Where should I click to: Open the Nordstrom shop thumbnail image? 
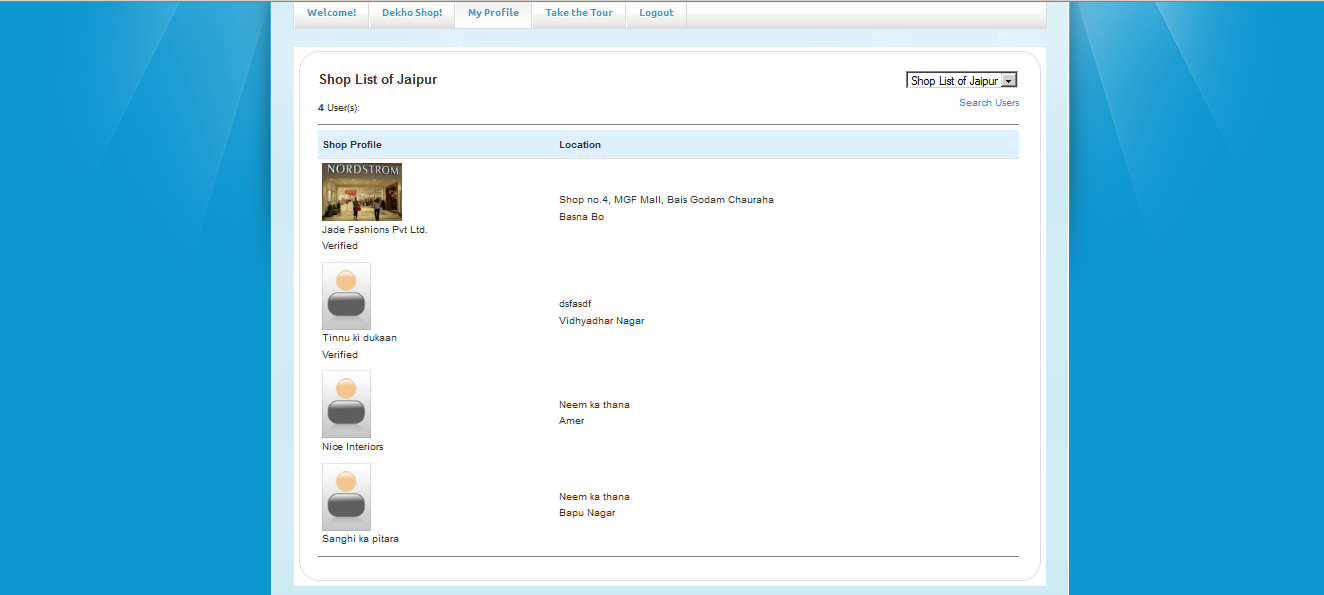pos(362,191)
